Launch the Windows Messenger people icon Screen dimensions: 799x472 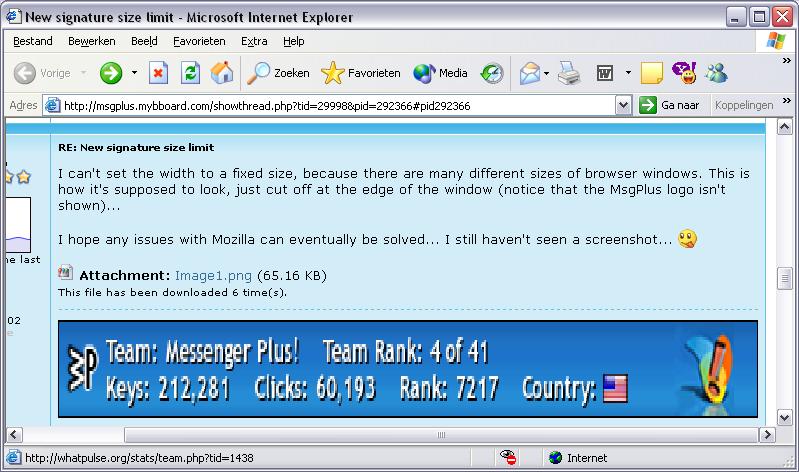pyautogui.click(x=716, y=73)
